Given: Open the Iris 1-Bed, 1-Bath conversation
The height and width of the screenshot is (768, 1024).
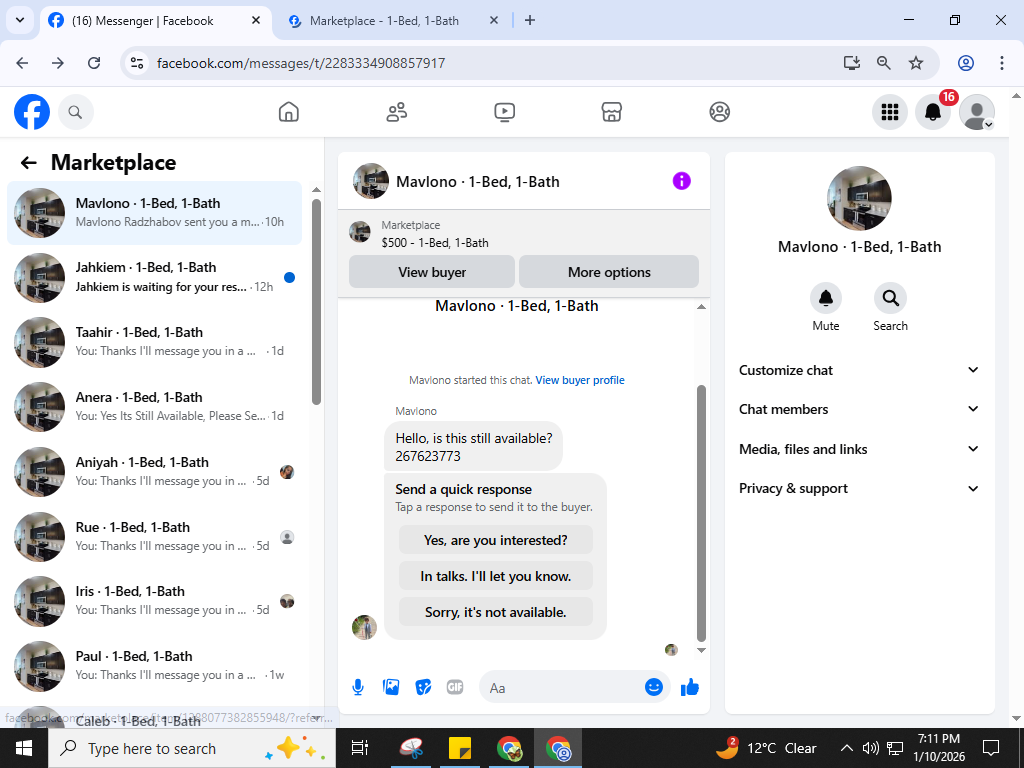Looking at the screenshot, I should [x=154, y=601].
